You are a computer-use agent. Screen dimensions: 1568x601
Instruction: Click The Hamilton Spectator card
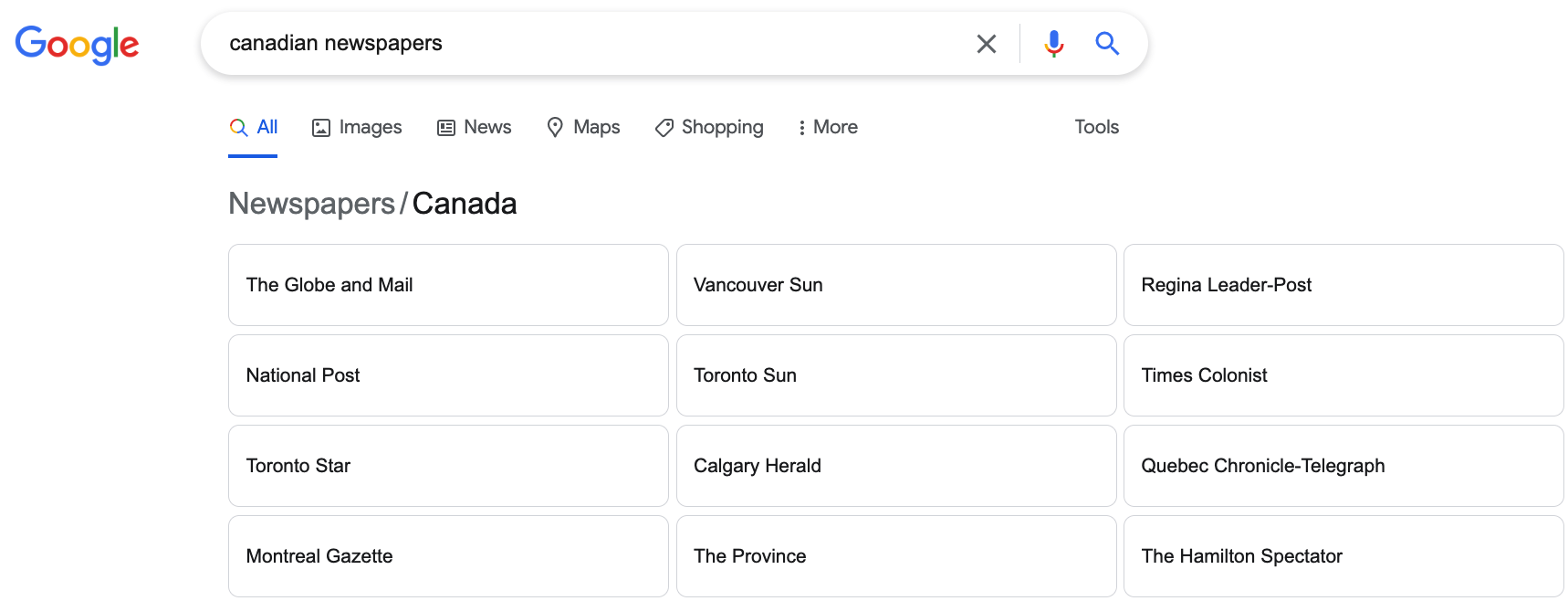pyautogui.click(x=1343, y=556)
